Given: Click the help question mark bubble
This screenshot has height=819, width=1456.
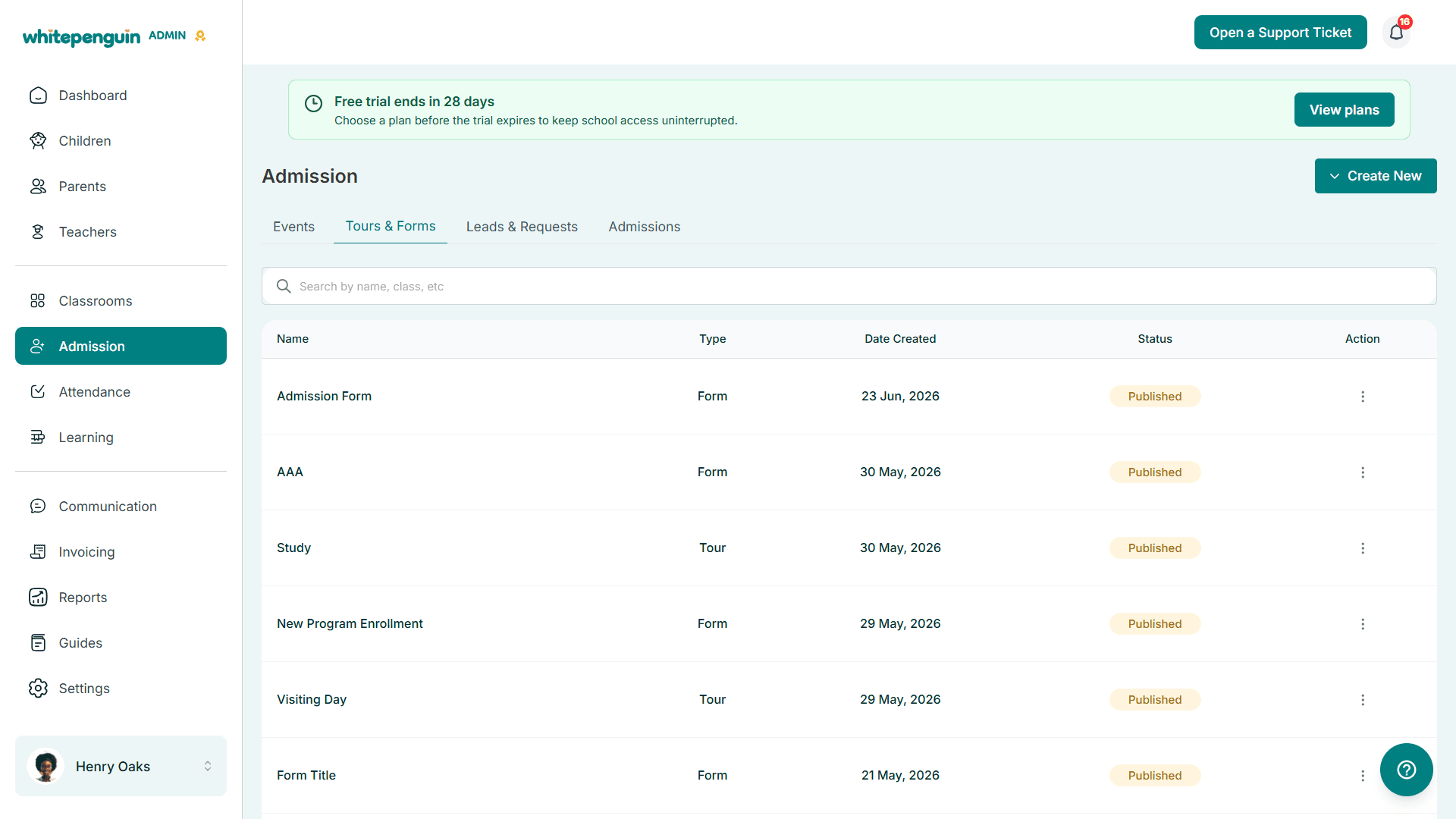Looking at the screenshot, I should (x=1406, y=770).
